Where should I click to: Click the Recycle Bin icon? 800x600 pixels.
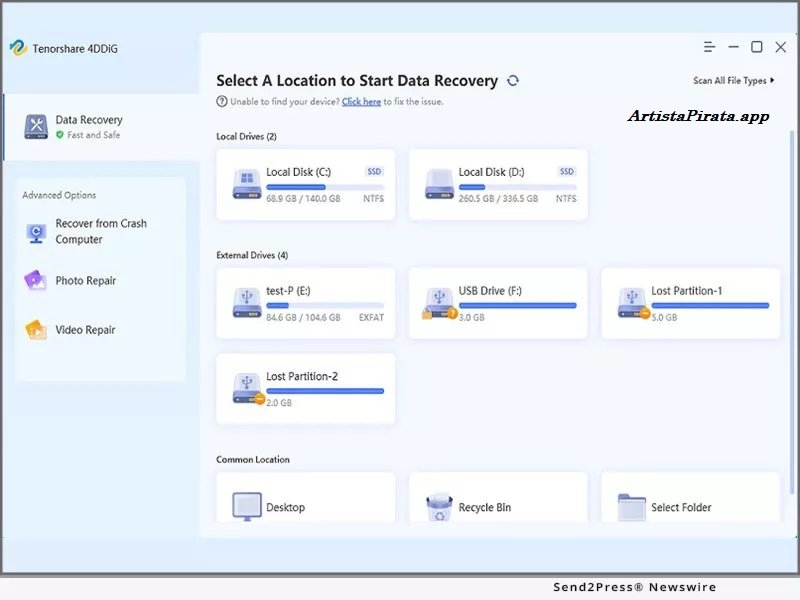439,507
